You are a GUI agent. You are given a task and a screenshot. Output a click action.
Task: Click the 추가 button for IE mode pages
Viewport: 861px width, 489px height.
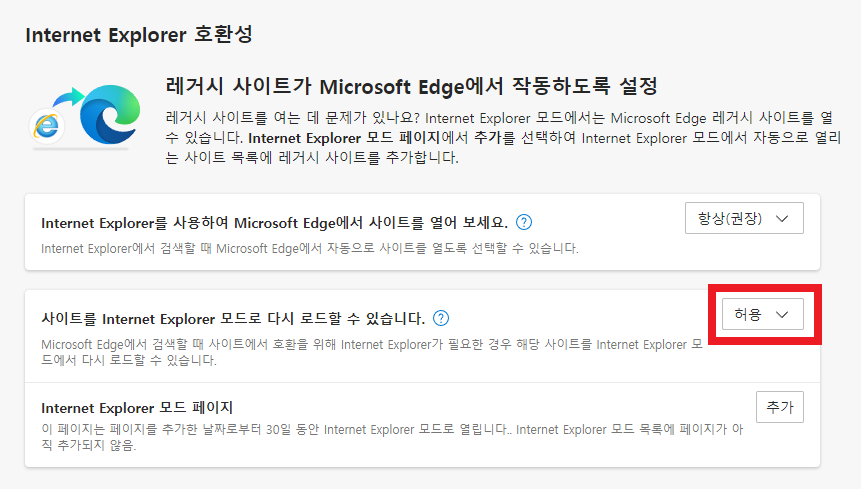coord(780,407)
